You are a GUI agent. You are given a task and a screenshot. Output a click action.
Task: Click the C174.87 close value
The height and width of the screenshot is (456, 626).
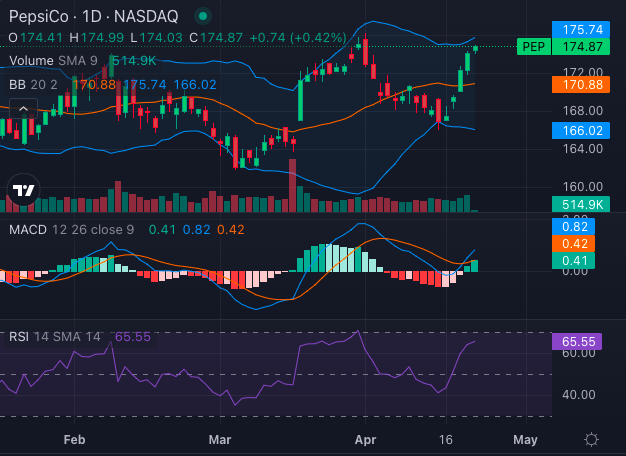click(216, 38)
